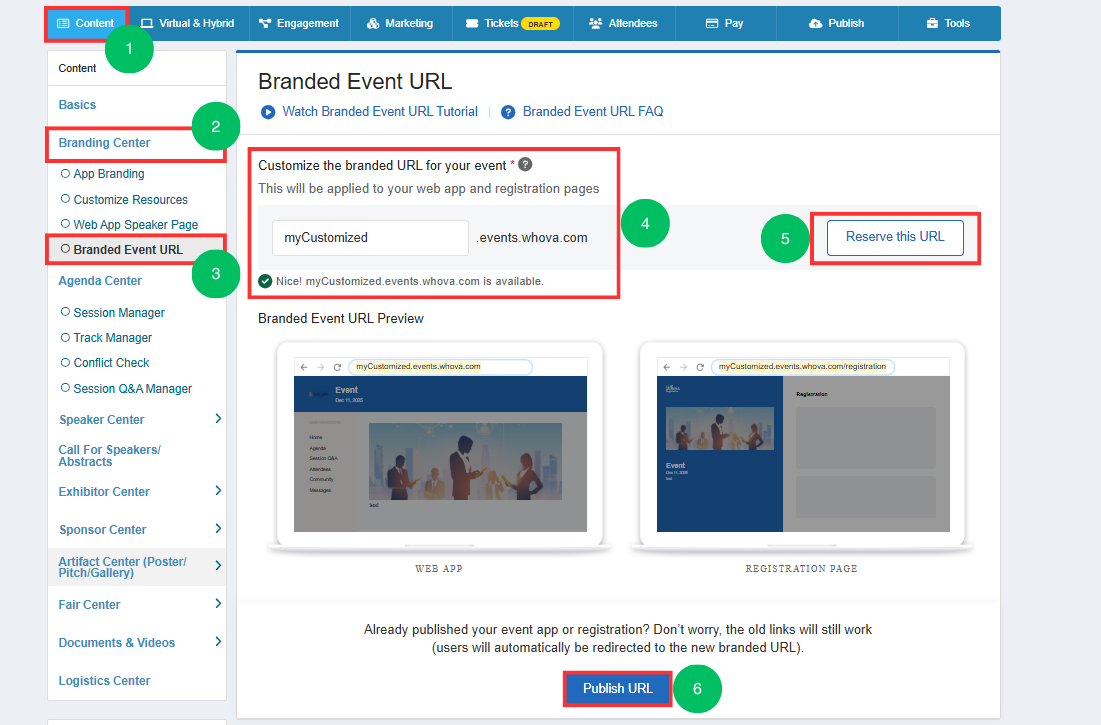Click the 'is available' confirmation message

410,281
